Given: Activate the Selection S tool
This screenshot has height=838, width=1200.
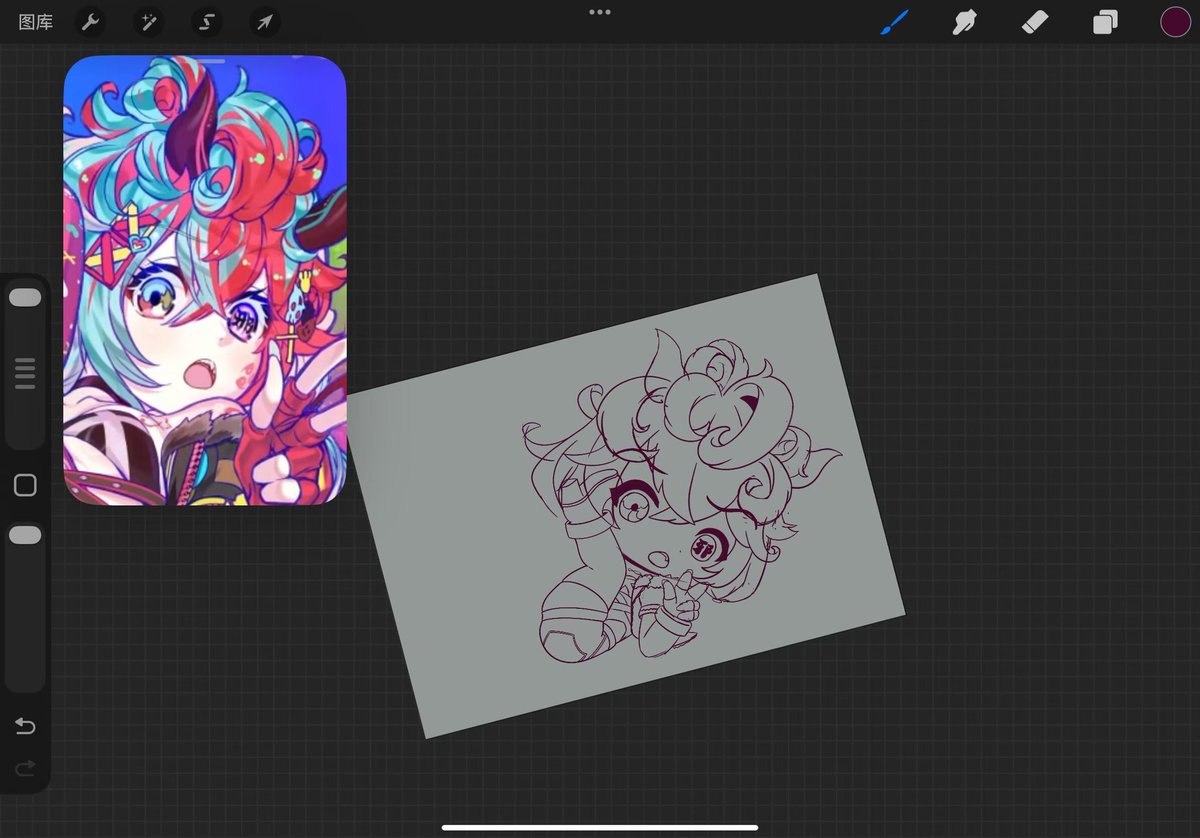Looking at the screenshot, I should point(207,22).
